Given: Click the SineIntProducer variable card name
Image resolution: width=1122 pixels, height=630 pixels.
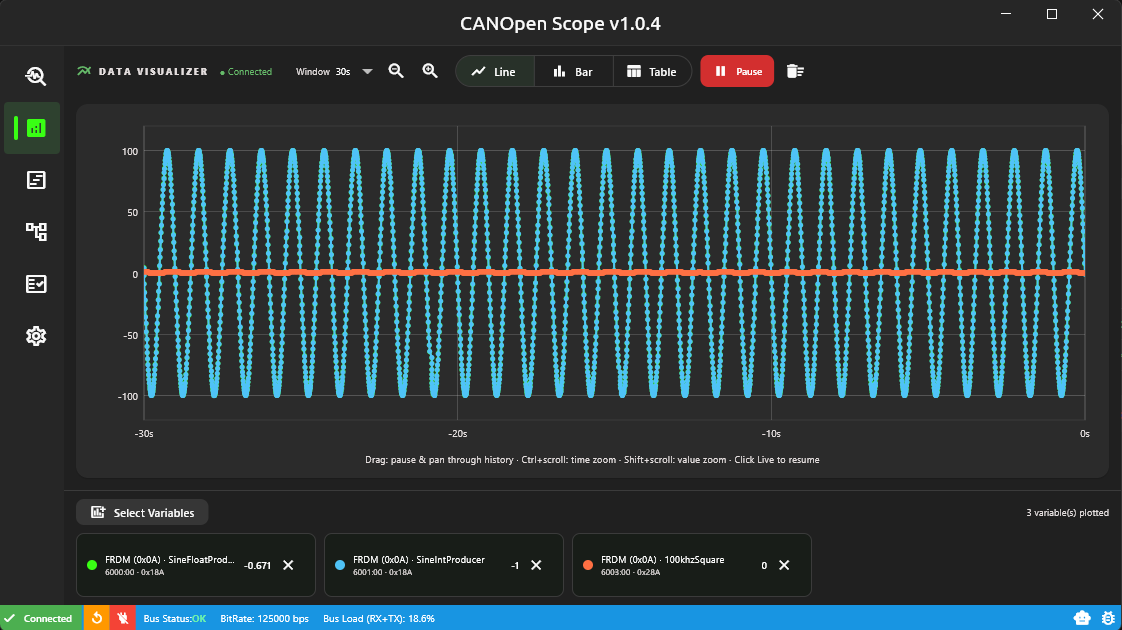Looking at the screenshot, I should click(x=419, y=559).
